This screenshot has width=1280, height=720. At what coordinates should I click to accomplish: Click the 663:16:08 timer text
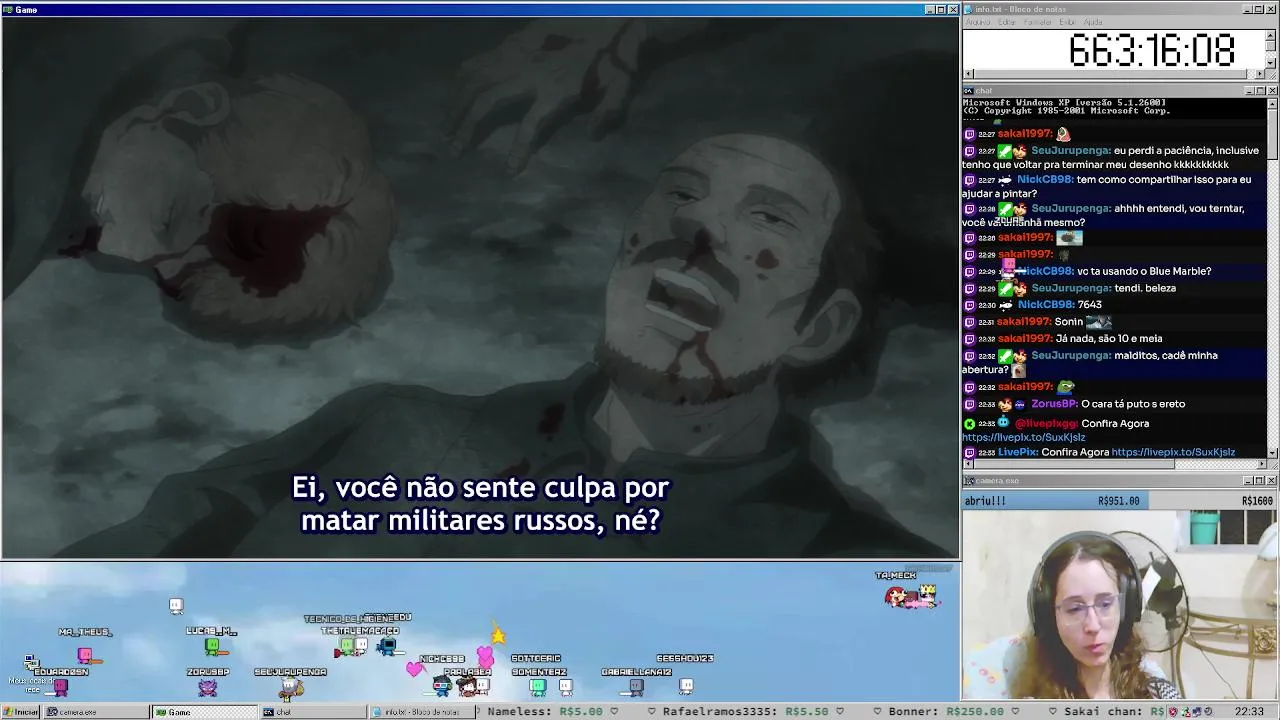coord(1152,50)
